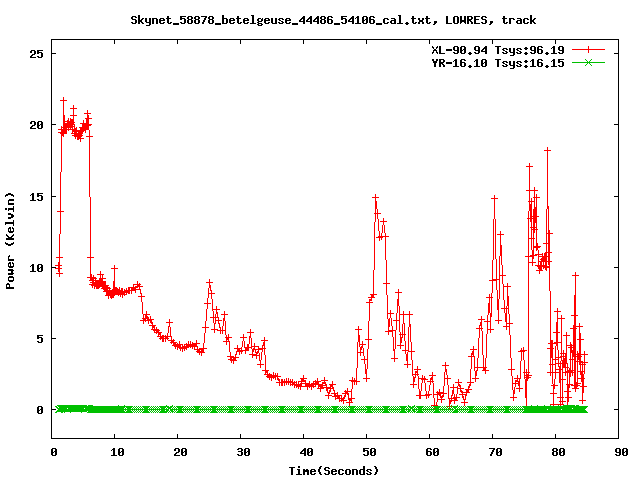Click x-axis tick label 80
This screenshot has height=480, width=640.
(558, 452)
